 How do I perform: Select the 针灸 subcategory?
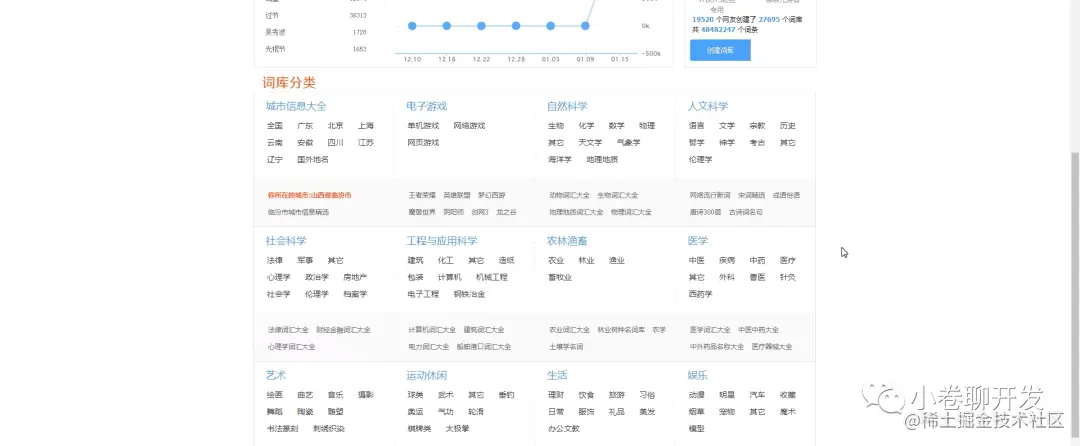tap(787, 277)
